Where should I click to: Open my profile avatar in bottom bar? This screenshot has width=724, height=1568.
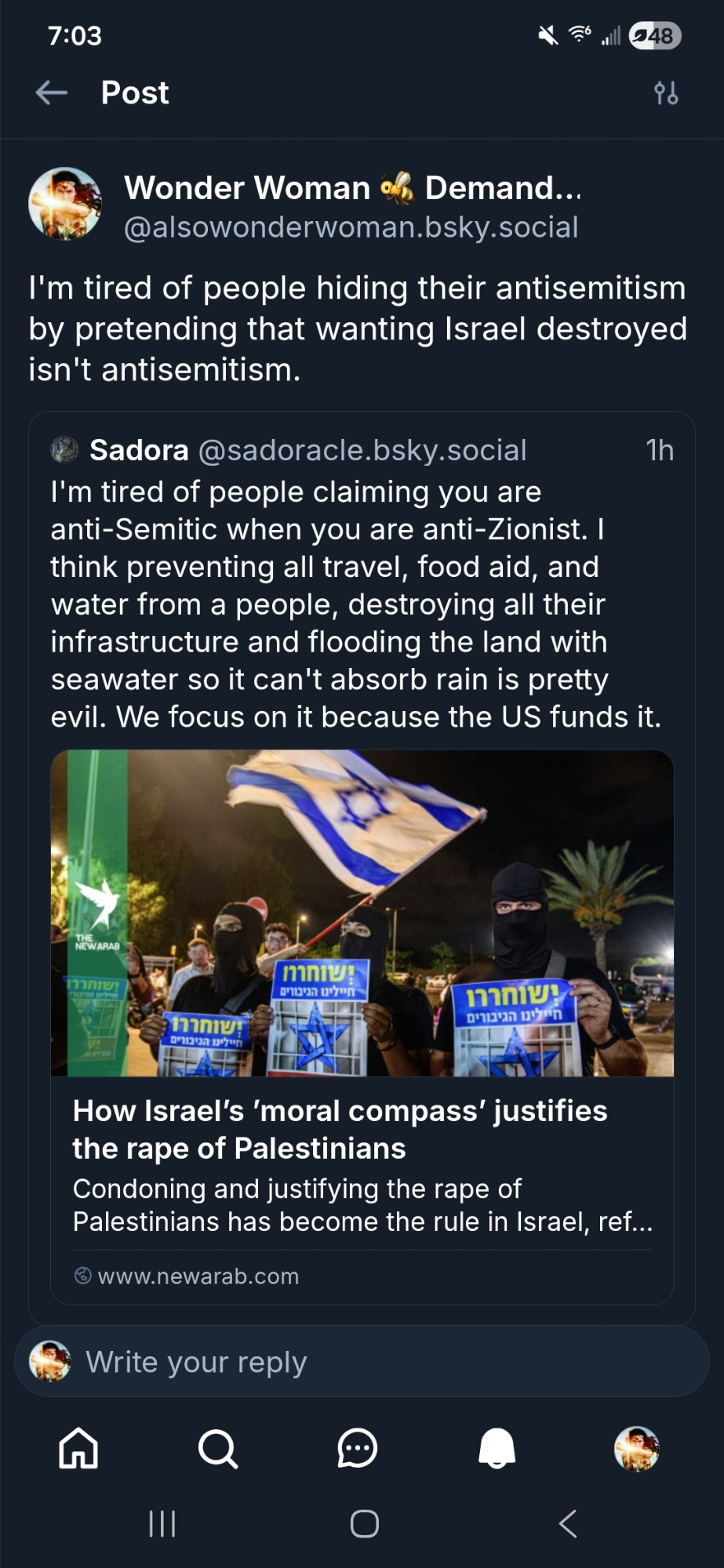click(x=636, y=1447)
